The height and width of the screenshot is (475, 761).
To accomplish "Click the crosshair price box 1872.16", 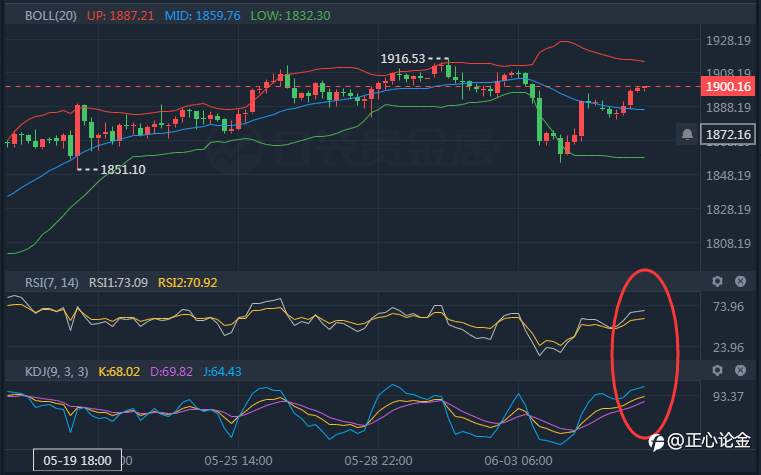I will [x=728, y=134].
